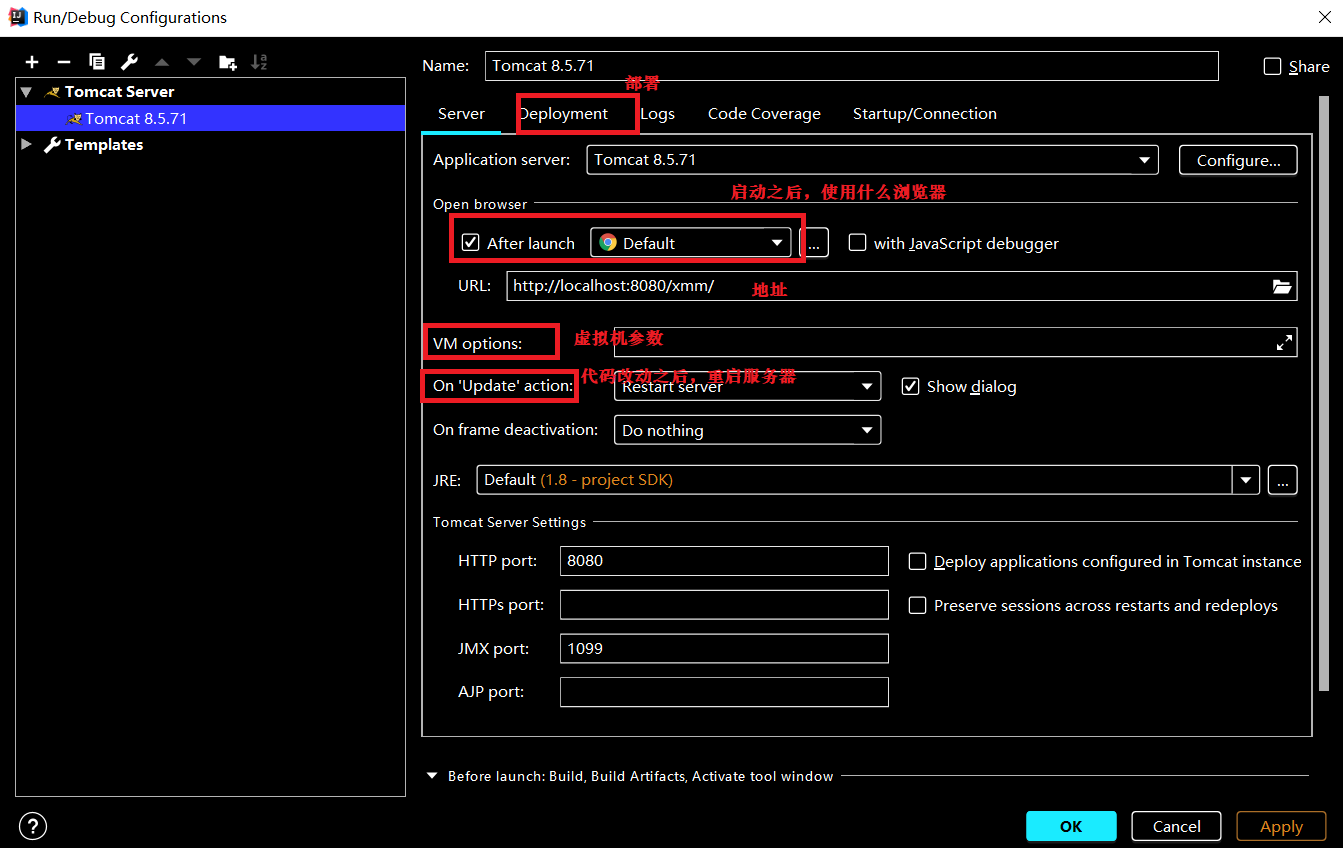Toggle the After launch checkbox
Screen dimensions: 1343x848
click(471, 243)
